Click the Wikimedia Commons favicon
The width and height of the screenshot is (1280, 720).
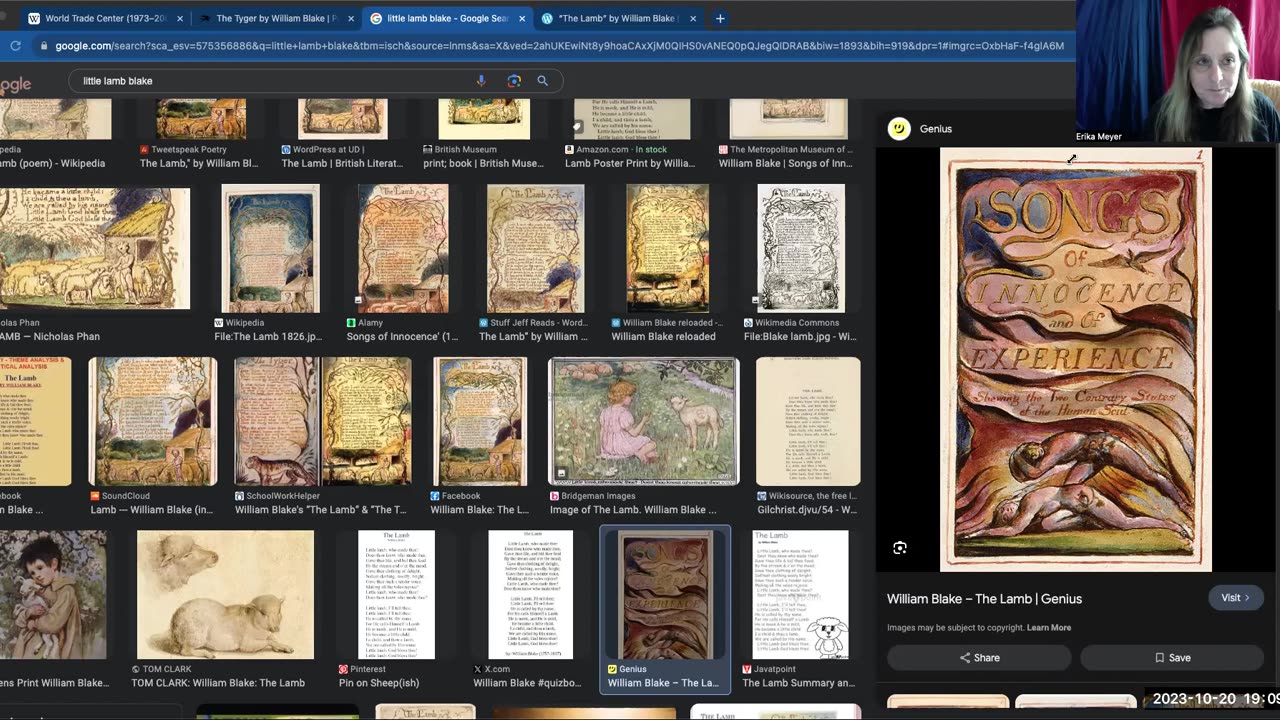(749, 323)
